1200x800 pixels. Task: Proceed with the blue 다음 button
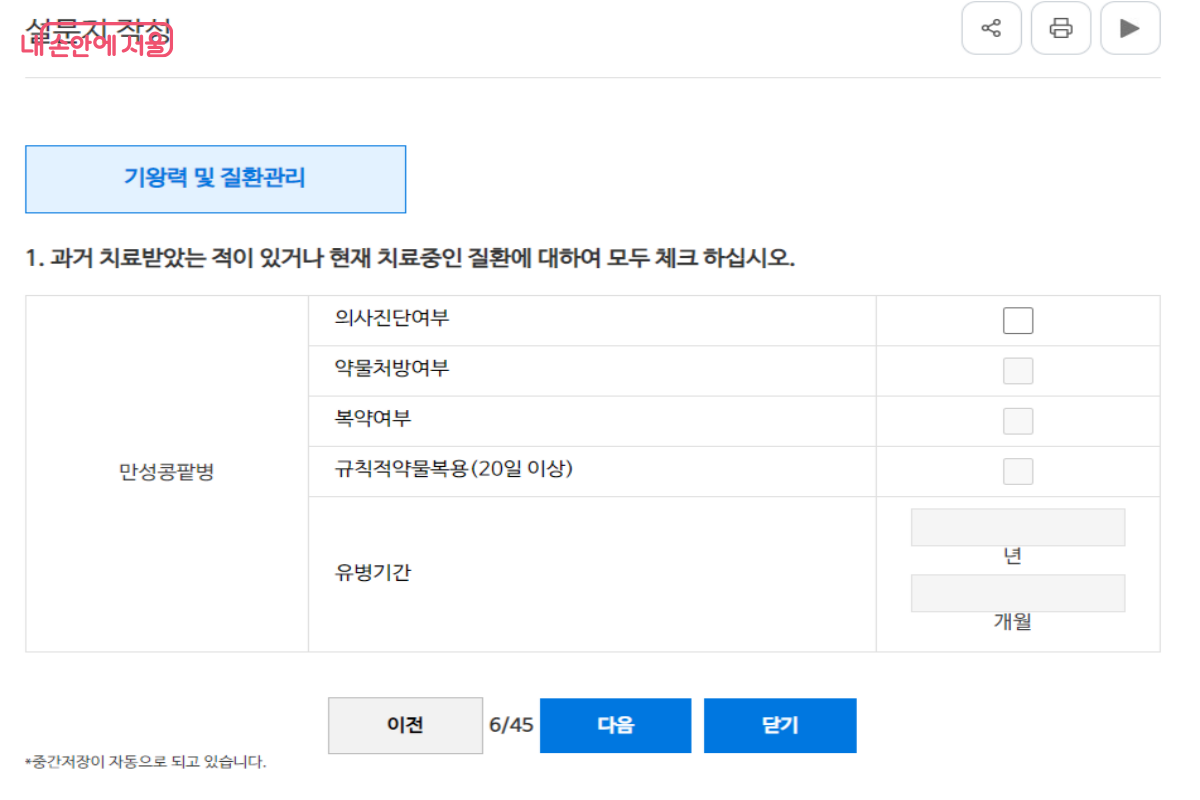615,725
